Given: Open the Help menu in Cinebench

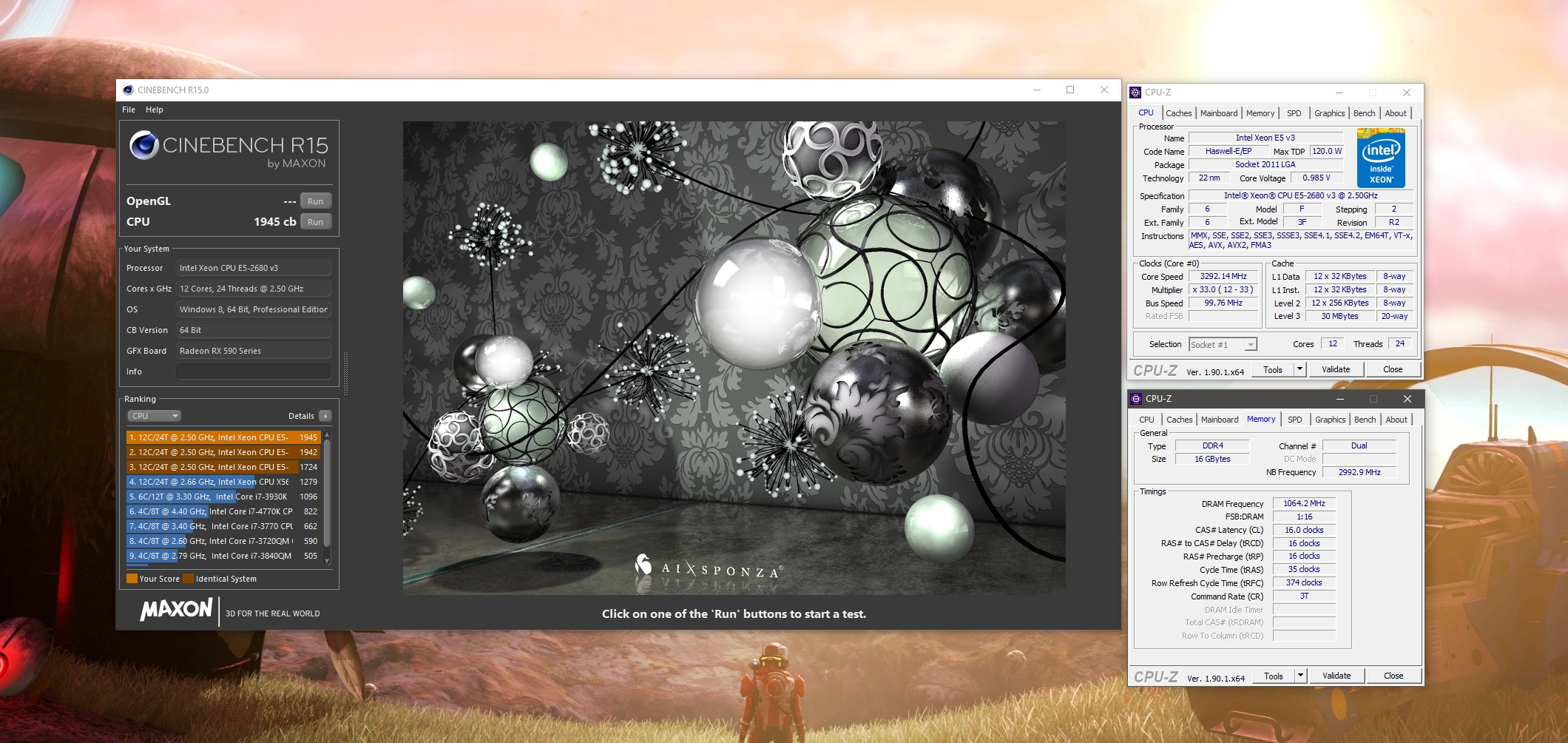Looking at the screenshot, I should [x=155, y=110].
